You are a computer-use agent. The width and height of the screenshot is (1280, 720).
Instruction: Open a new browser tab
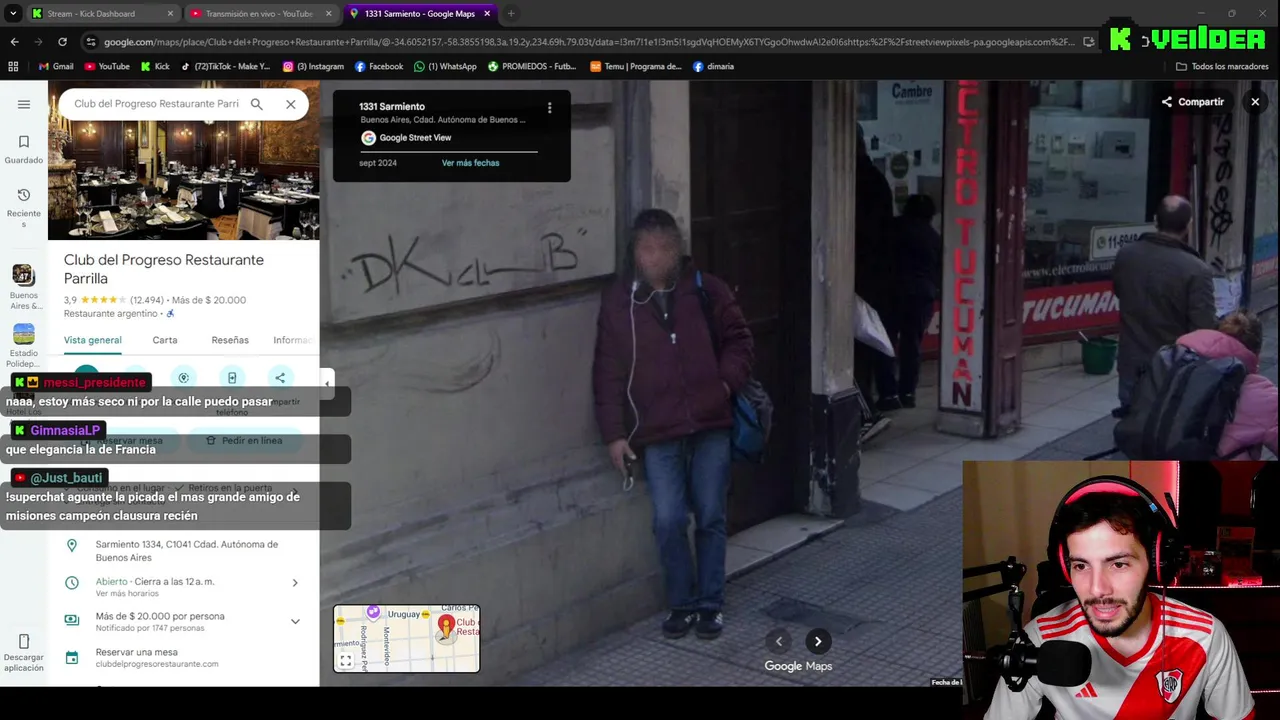pos(511,14)
